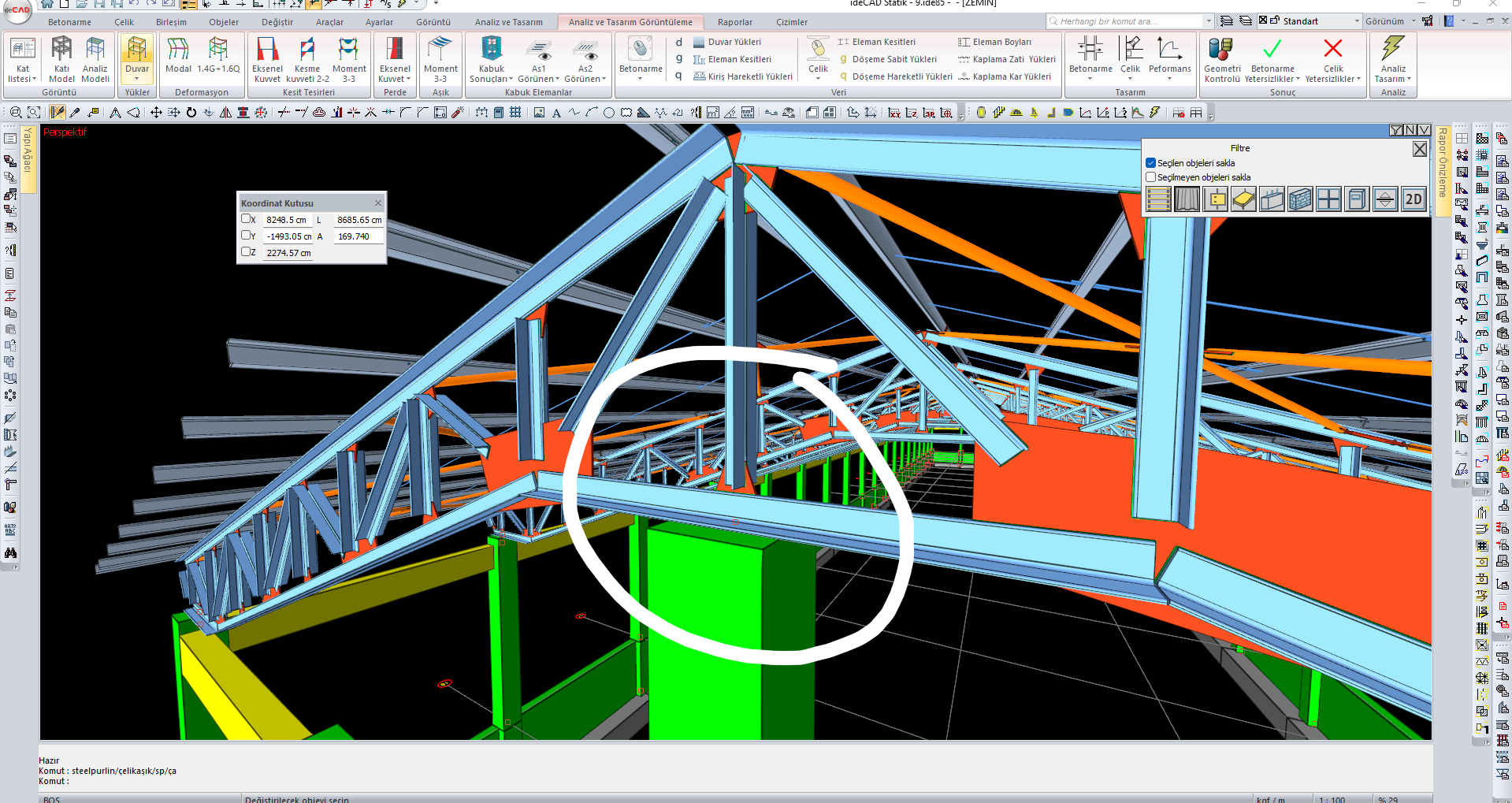
Task: Switch to Analiz Modeli view
Action: pos(95,59)
